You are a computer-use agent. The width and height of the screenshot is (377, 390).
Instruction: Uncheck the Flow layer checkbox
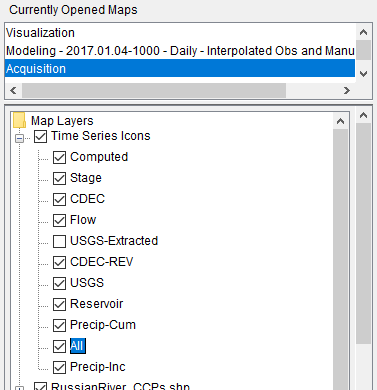click(x=59, y=220)
